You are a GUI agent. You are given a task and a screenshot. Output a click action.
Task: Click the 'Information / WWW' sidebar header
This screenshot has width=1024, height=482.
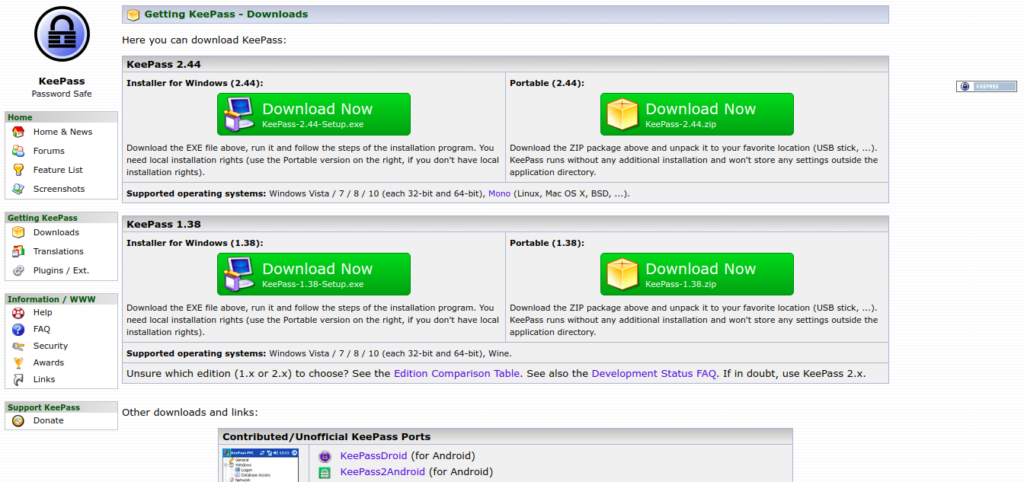[52, 299]
